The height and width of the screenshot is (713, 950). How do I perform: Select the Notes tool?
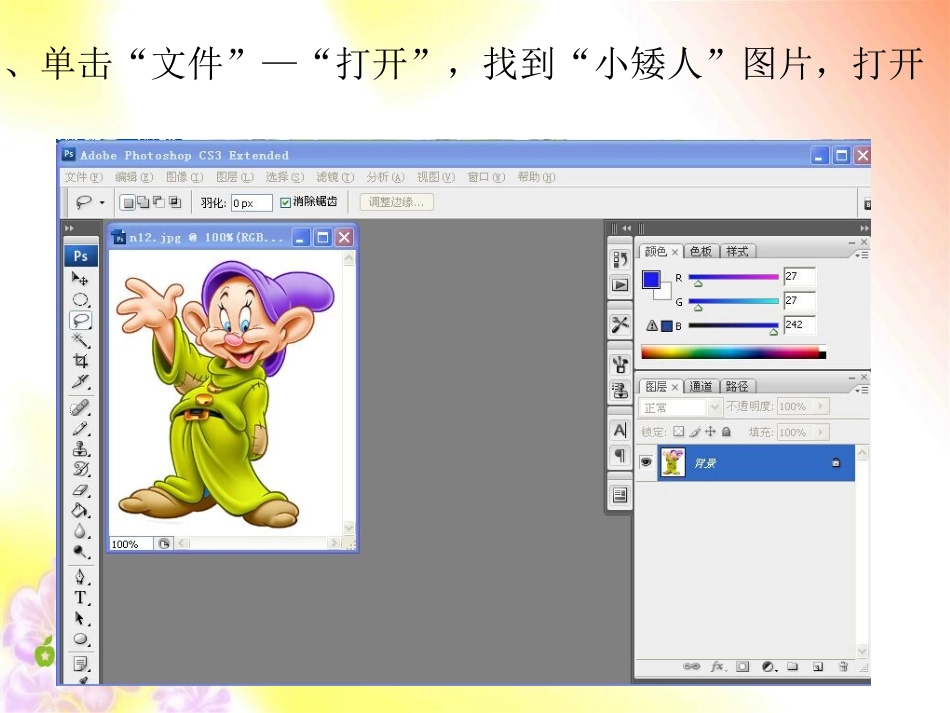[80, 664]
